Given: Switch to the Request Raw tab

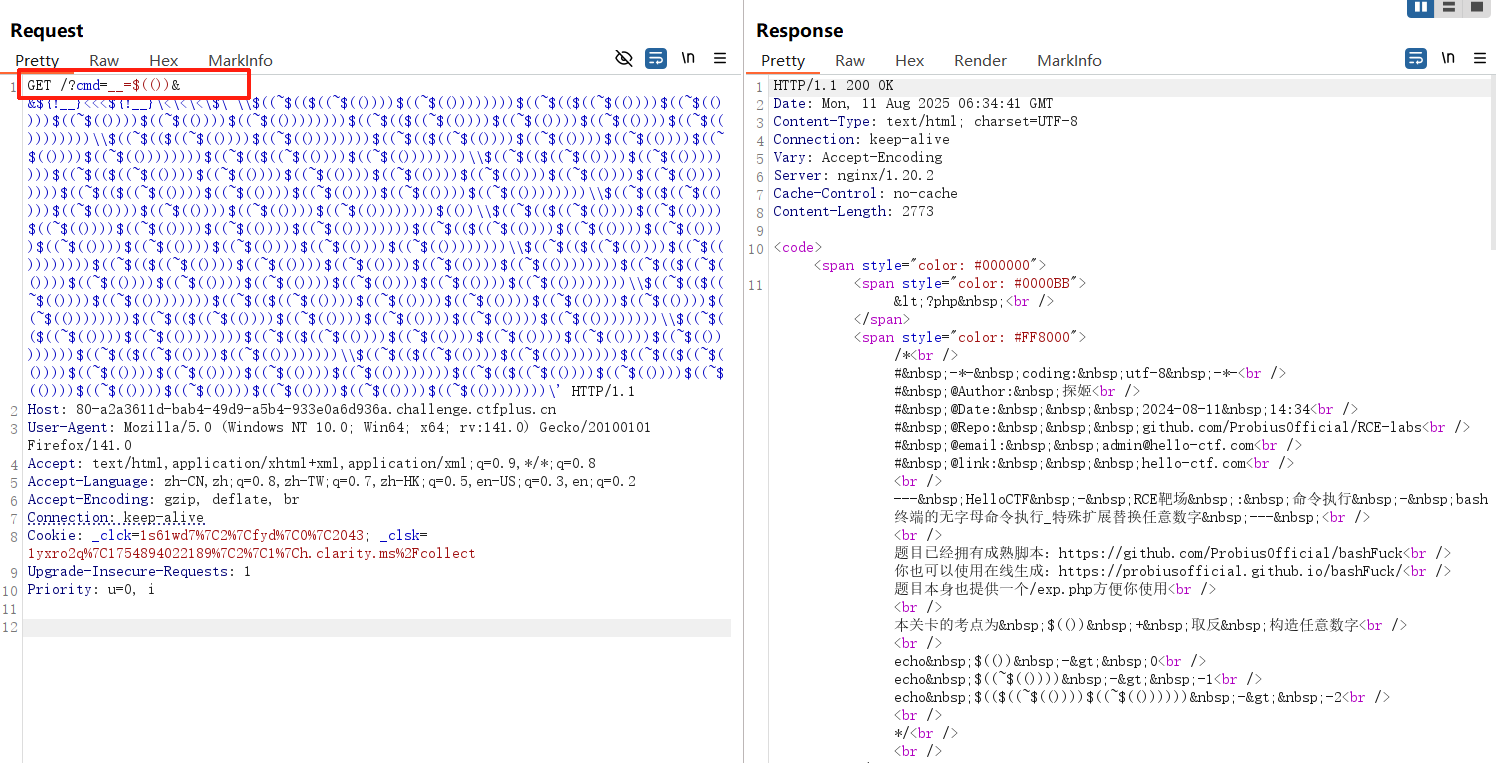Looking at the screenshot, I should tap(104, 61).
